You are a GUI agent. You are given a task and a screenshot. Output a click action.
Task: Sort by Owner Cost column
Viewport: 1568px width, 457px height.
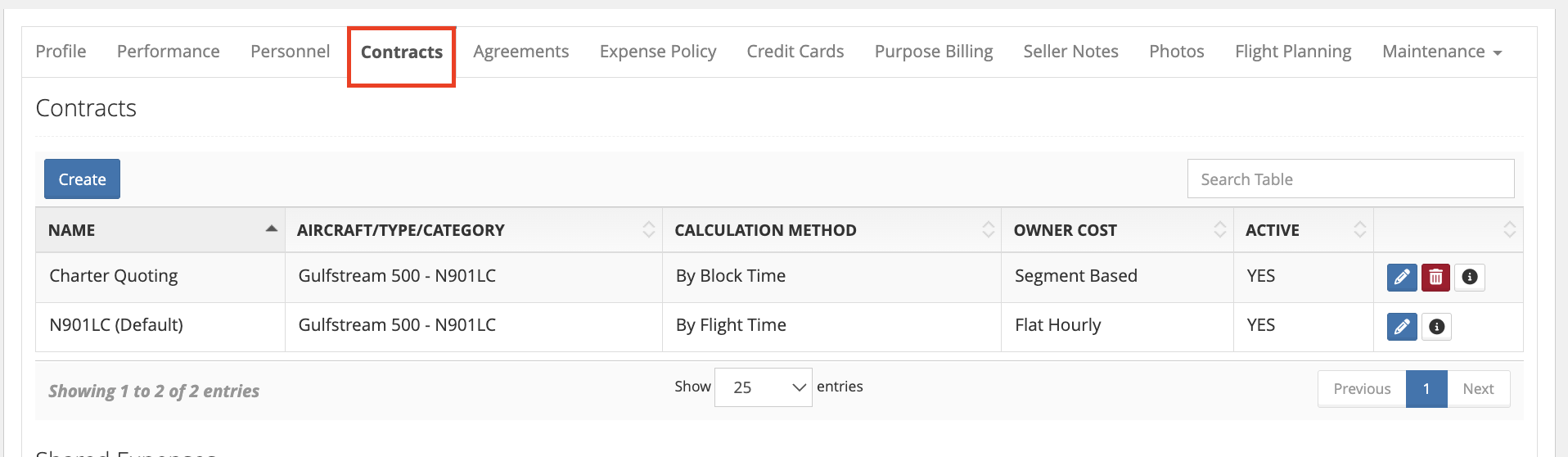1117,230
